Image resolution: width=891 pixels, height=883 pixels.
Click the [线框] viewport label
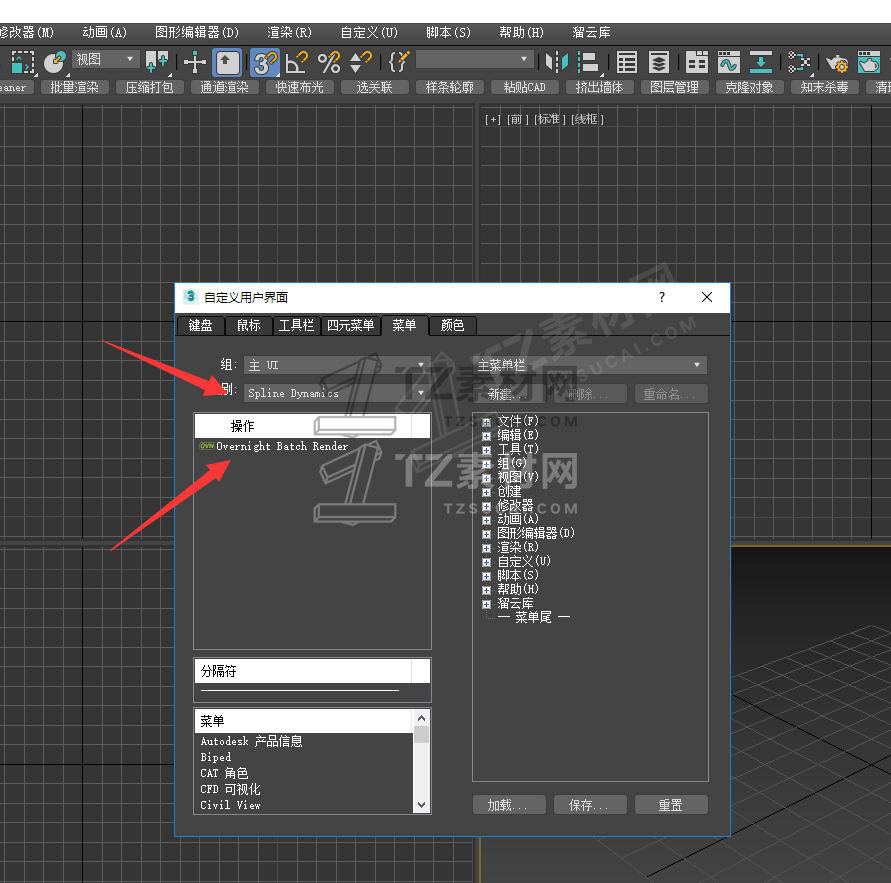click(588, 119)
